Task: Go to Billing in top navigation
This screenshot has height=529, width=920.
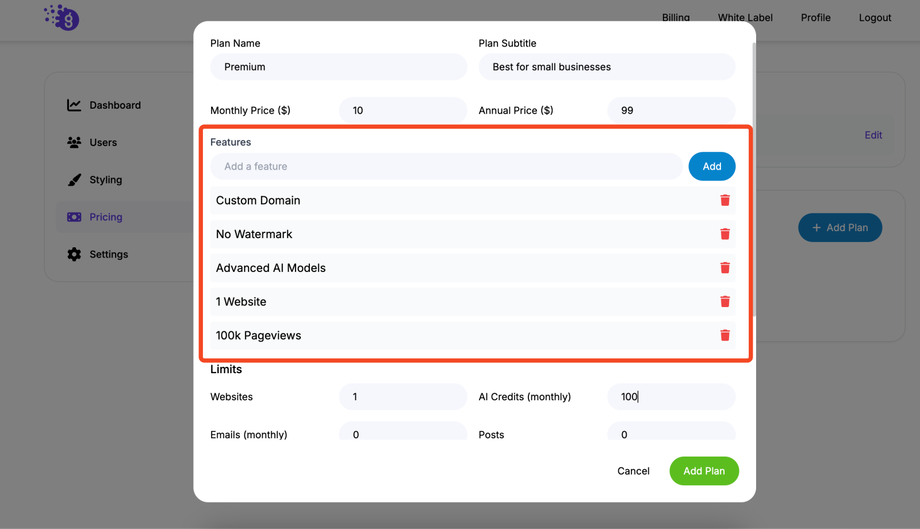Action: [x=675, y=18]
